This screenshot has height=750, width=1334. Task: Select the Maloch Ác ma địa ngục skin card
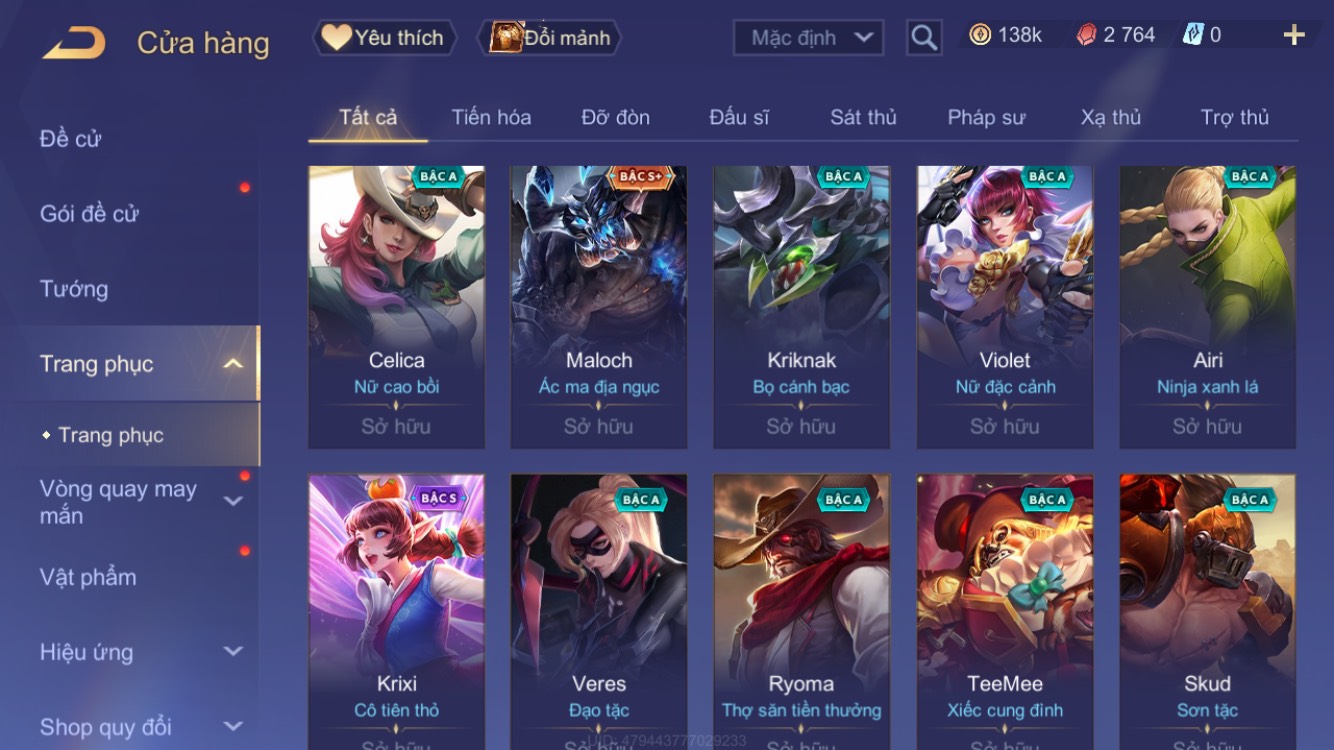pyautogui.click(x=599, y=307)
